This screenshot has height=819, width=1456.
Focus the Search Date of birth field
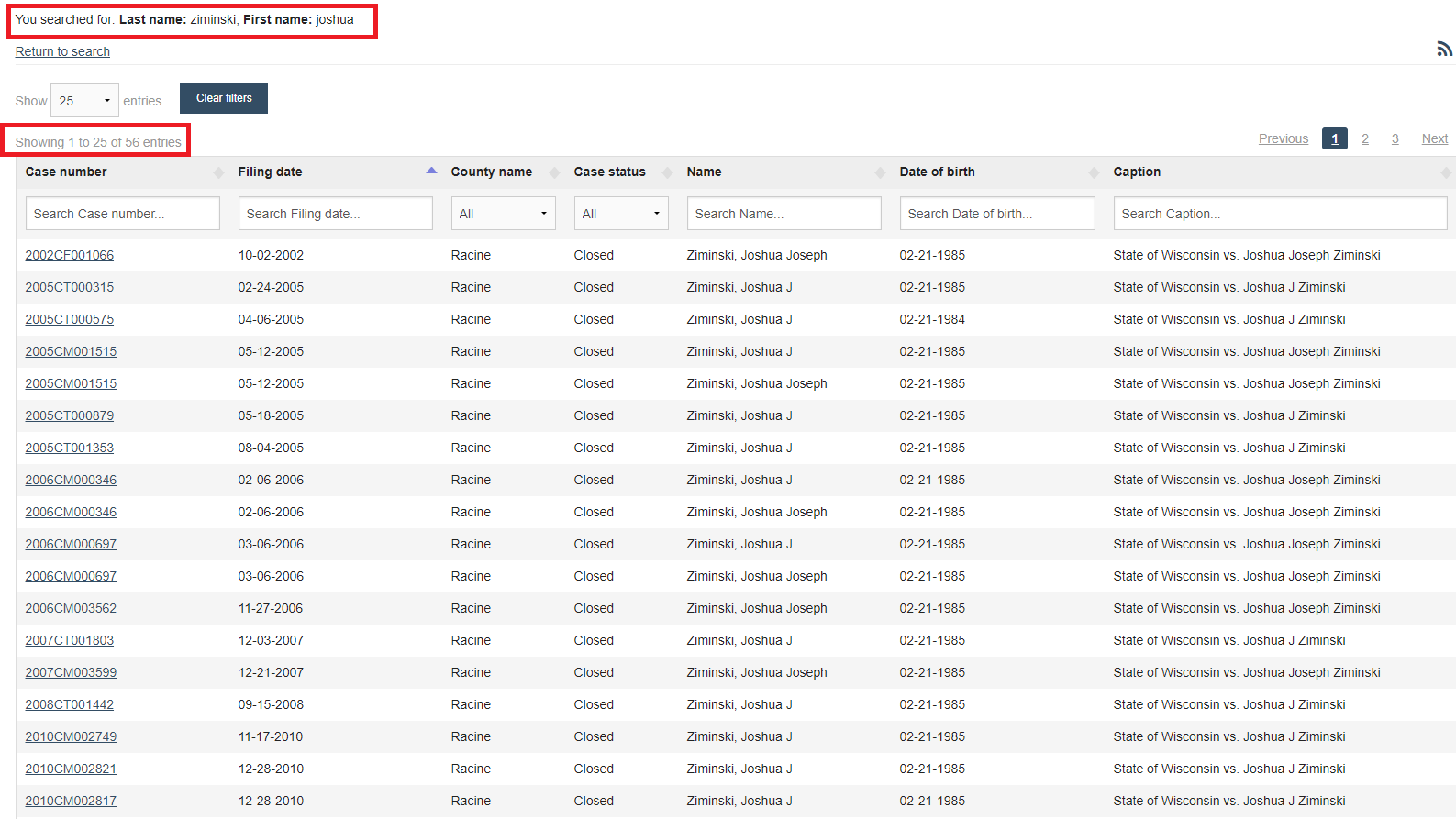[997, 214]
